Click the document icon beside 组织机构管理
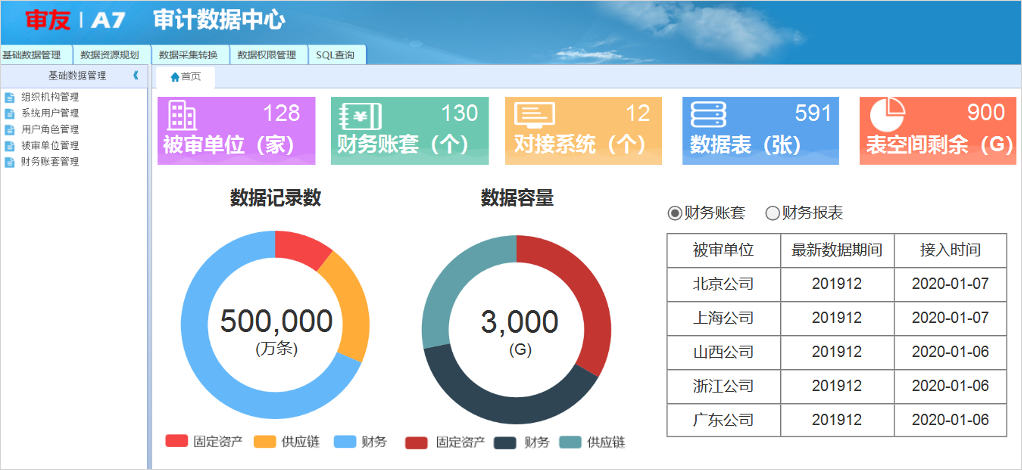Screen dimensions: 1022x470 (10, 98)
